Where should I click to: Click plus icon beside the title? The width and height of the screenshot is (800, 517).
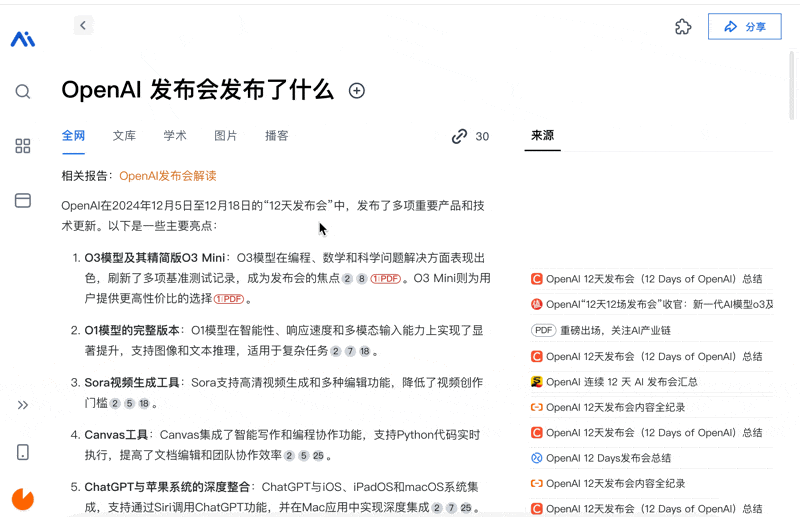[357, 91]
